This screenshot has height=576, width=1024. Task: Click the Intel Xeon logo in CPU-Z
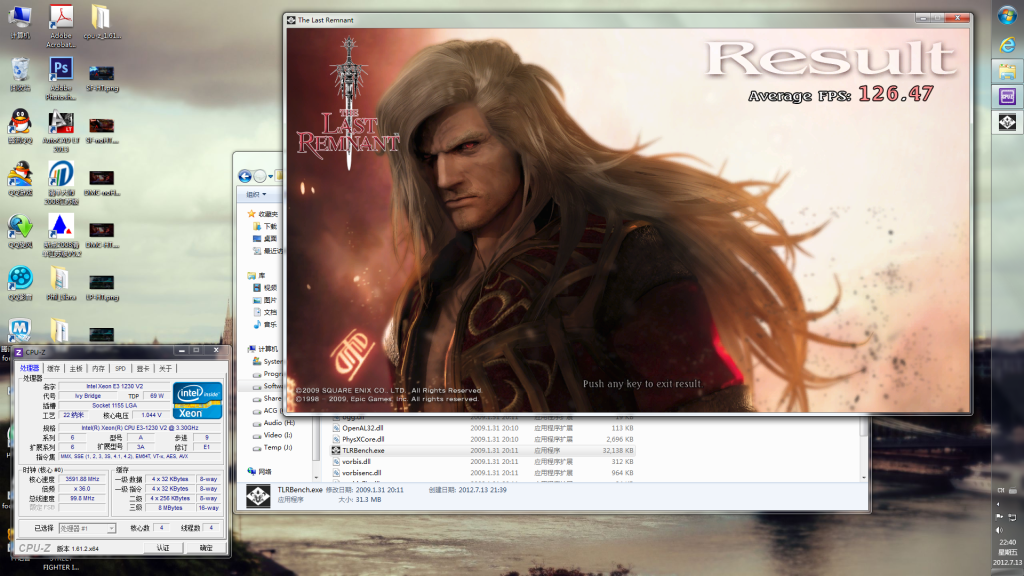pyautogui.click(x=198, y=400)
